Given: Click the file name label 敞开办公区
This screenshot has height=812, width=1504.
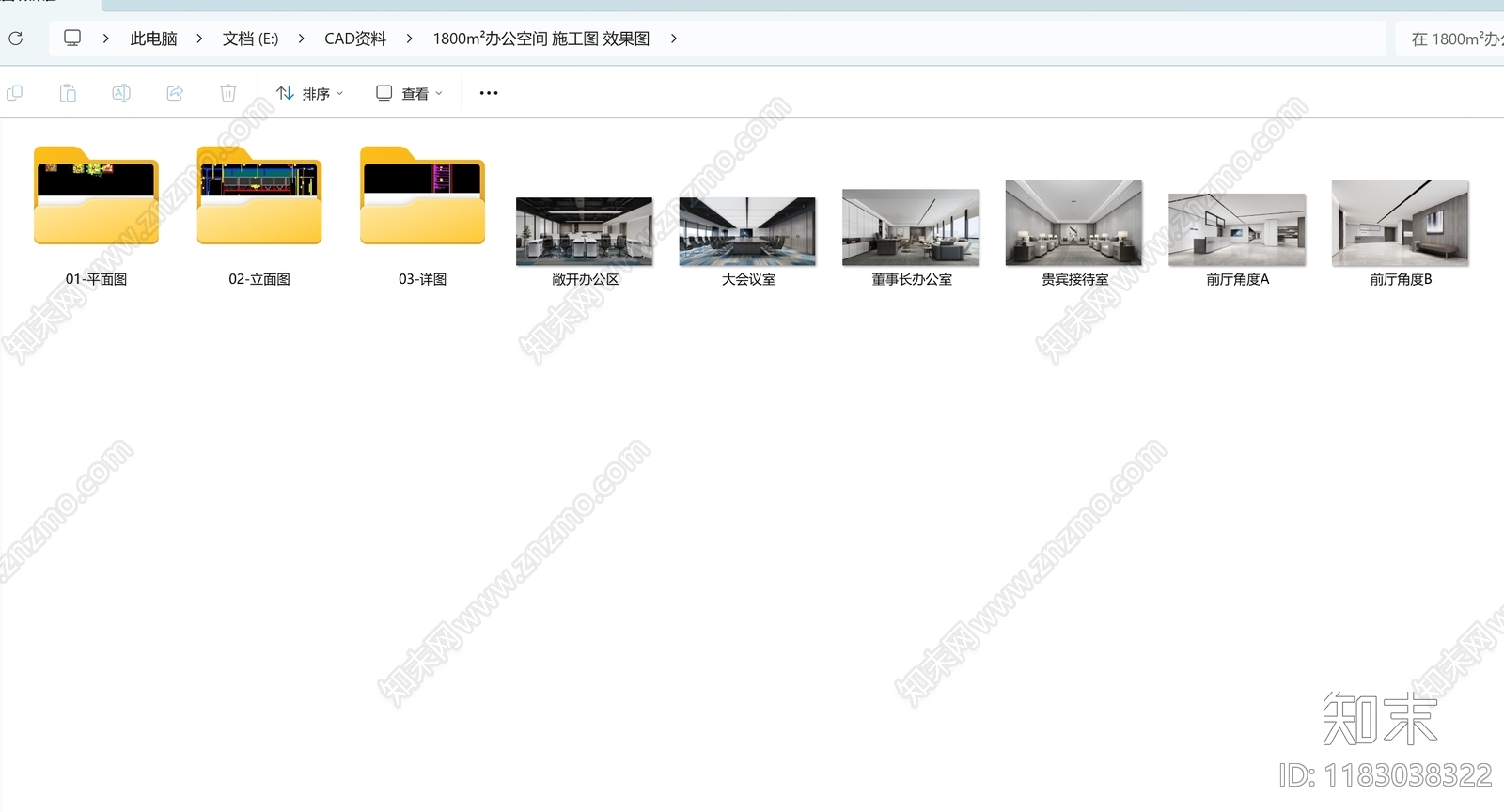Looking at the screenshot, I should tap(586, 279).
